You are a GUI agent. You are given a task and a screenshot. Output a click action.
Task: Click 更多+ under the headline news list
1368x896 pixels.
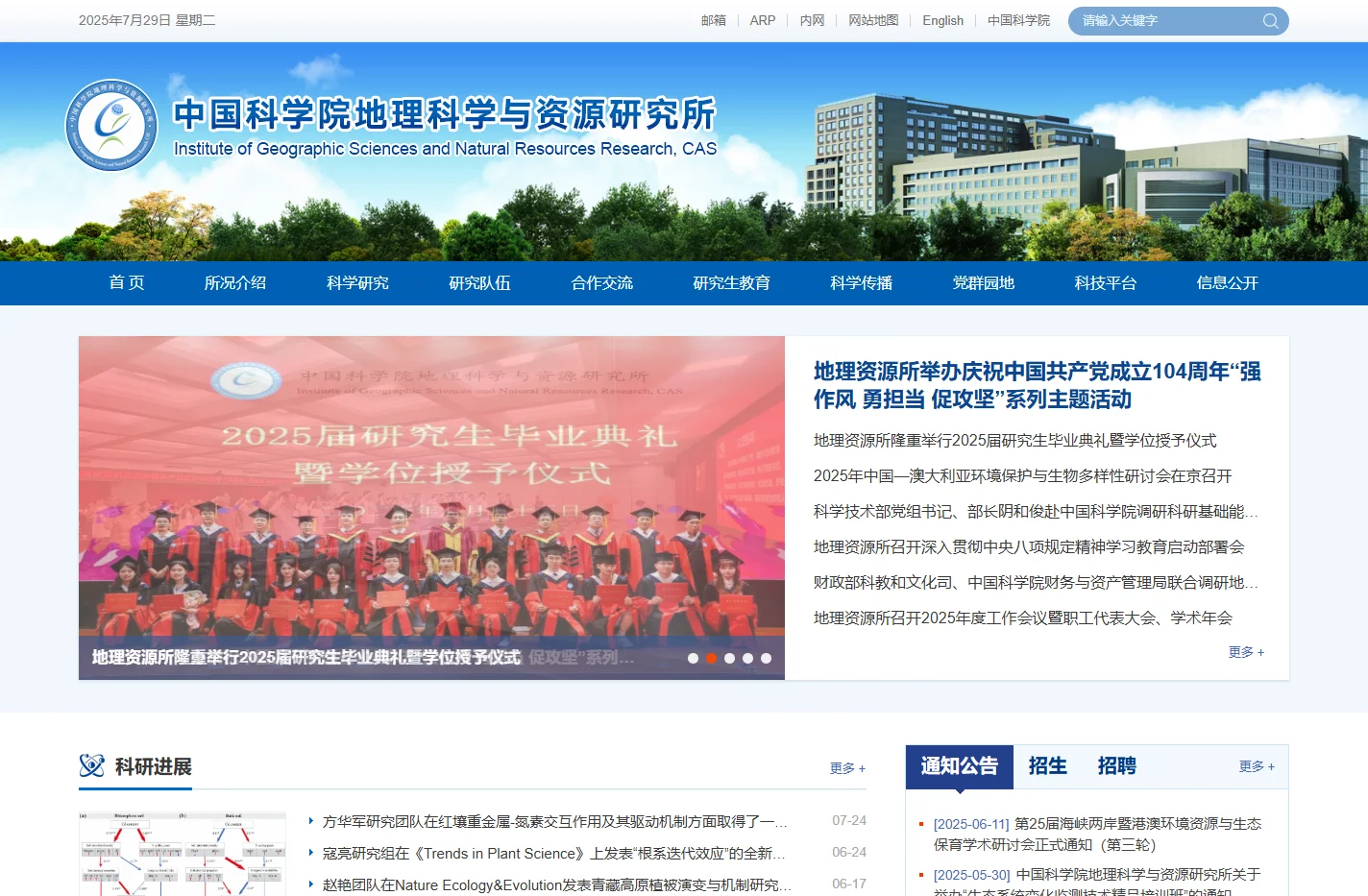(1246, 652)
